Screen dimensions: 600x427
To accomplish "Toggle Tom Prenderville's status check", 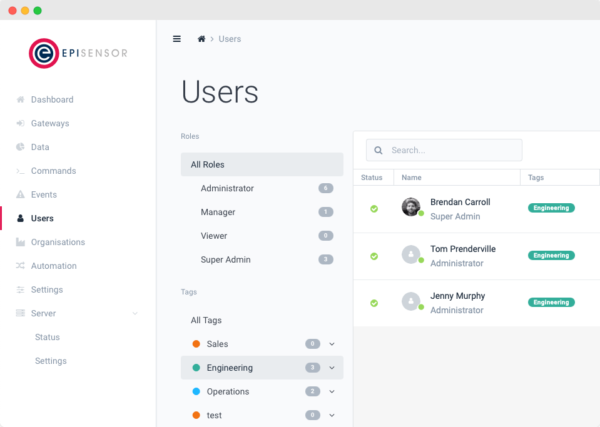I will click(374, 256).
